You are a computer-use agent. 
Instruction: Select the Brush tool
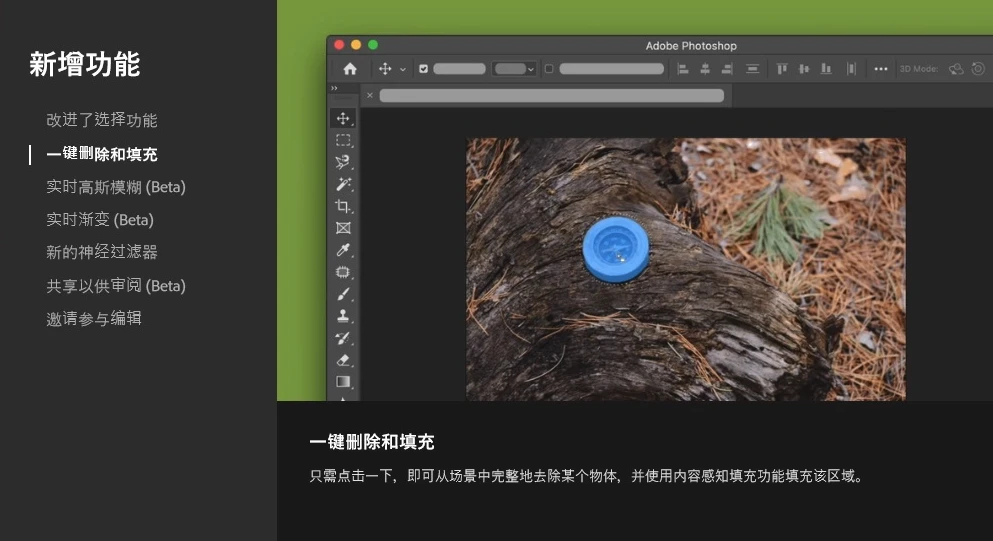click(343, 294)
